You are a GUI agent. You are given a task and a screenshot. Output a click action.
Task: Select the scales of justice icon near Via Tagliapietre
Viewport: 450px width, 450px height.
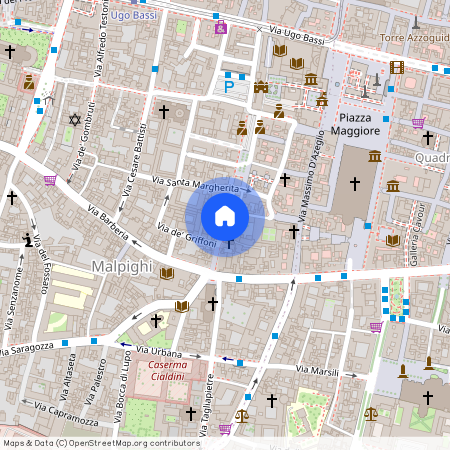[242, 416]
